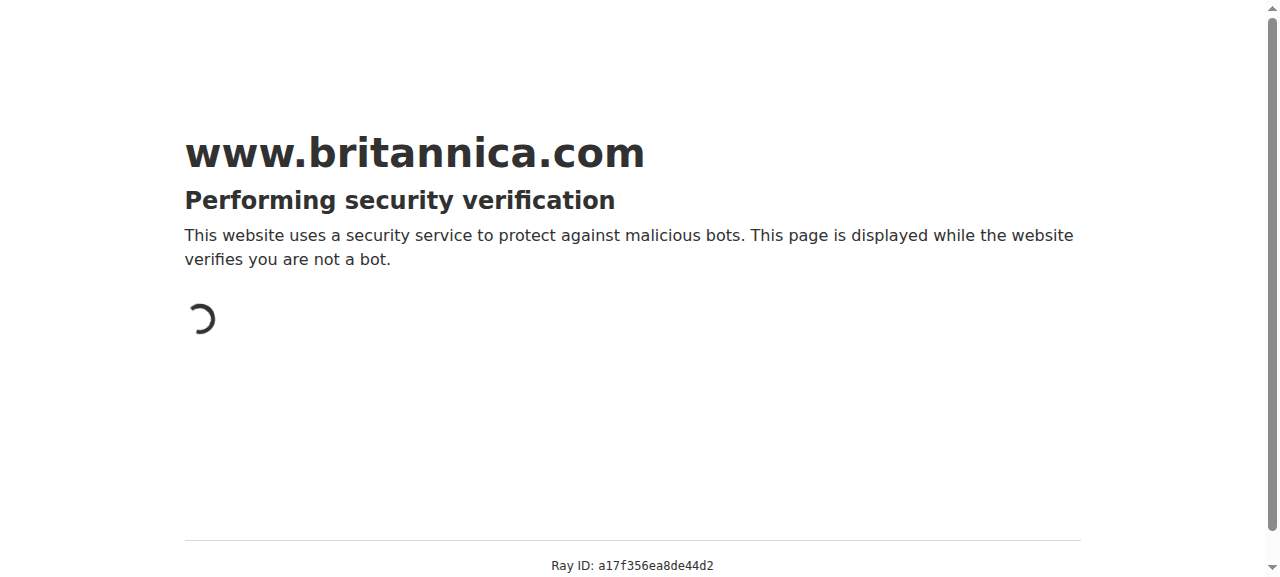Click 'while the website' at line end

(x=1003, y=236)
